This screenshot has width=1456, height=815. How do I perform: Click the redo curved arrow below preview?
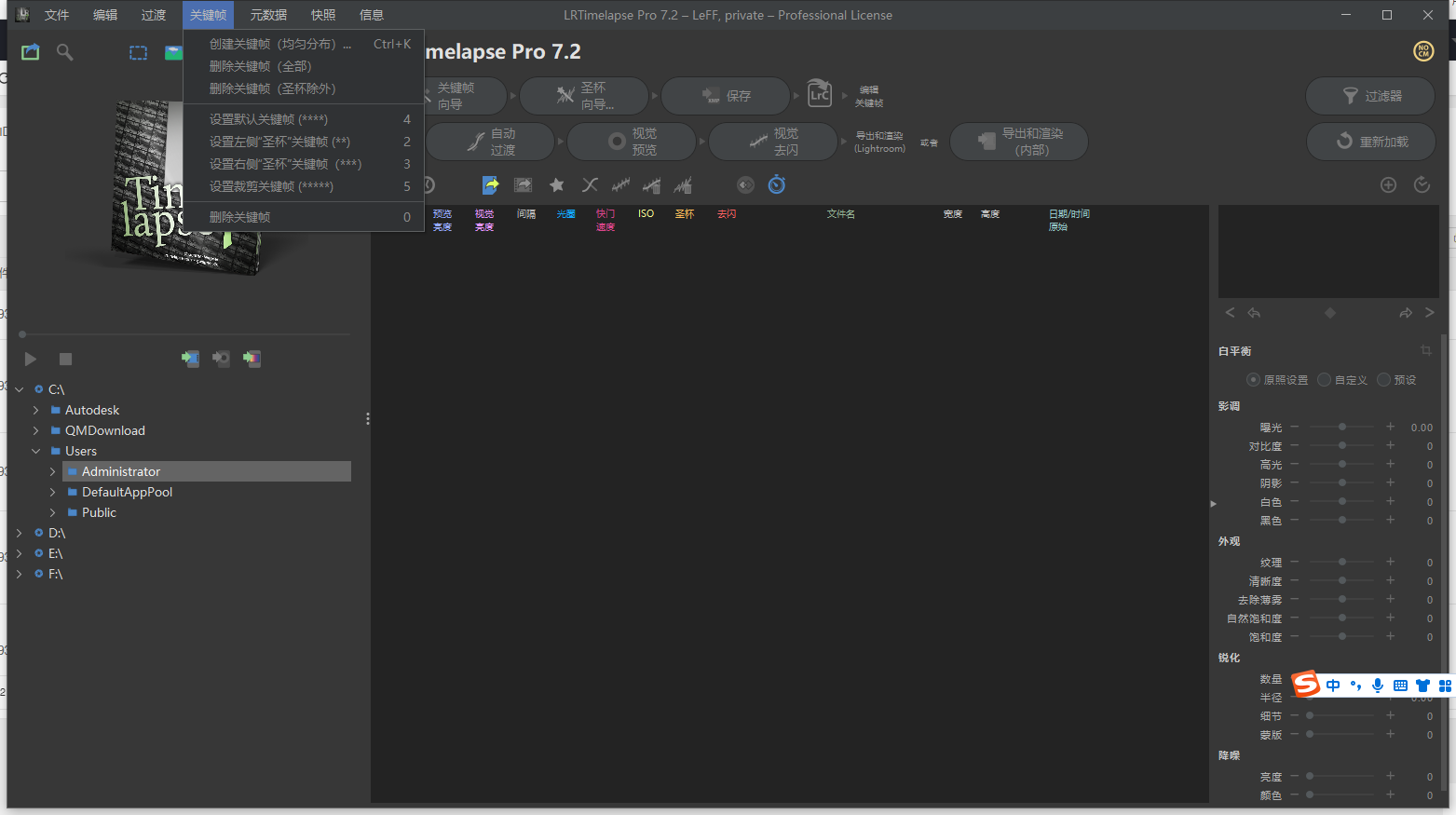point(1406,313)
